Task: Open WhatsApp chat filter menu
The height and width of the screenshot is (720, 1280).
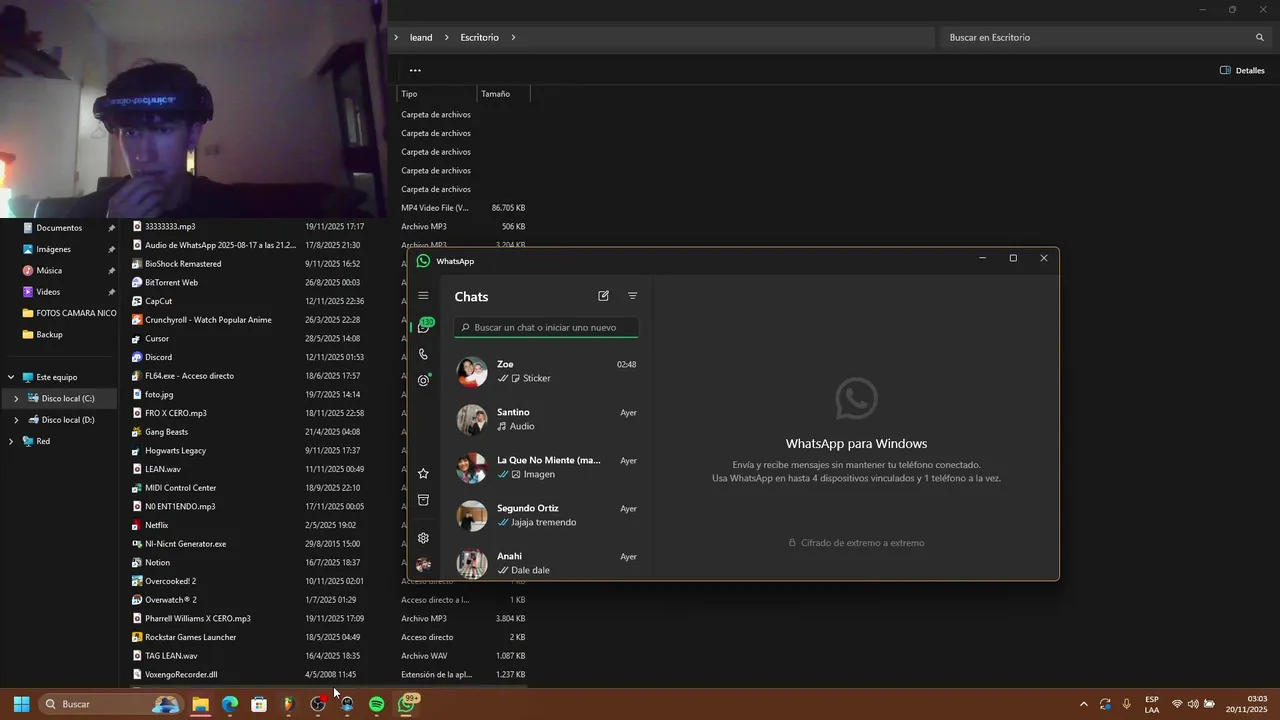Action: pos(632,296)
